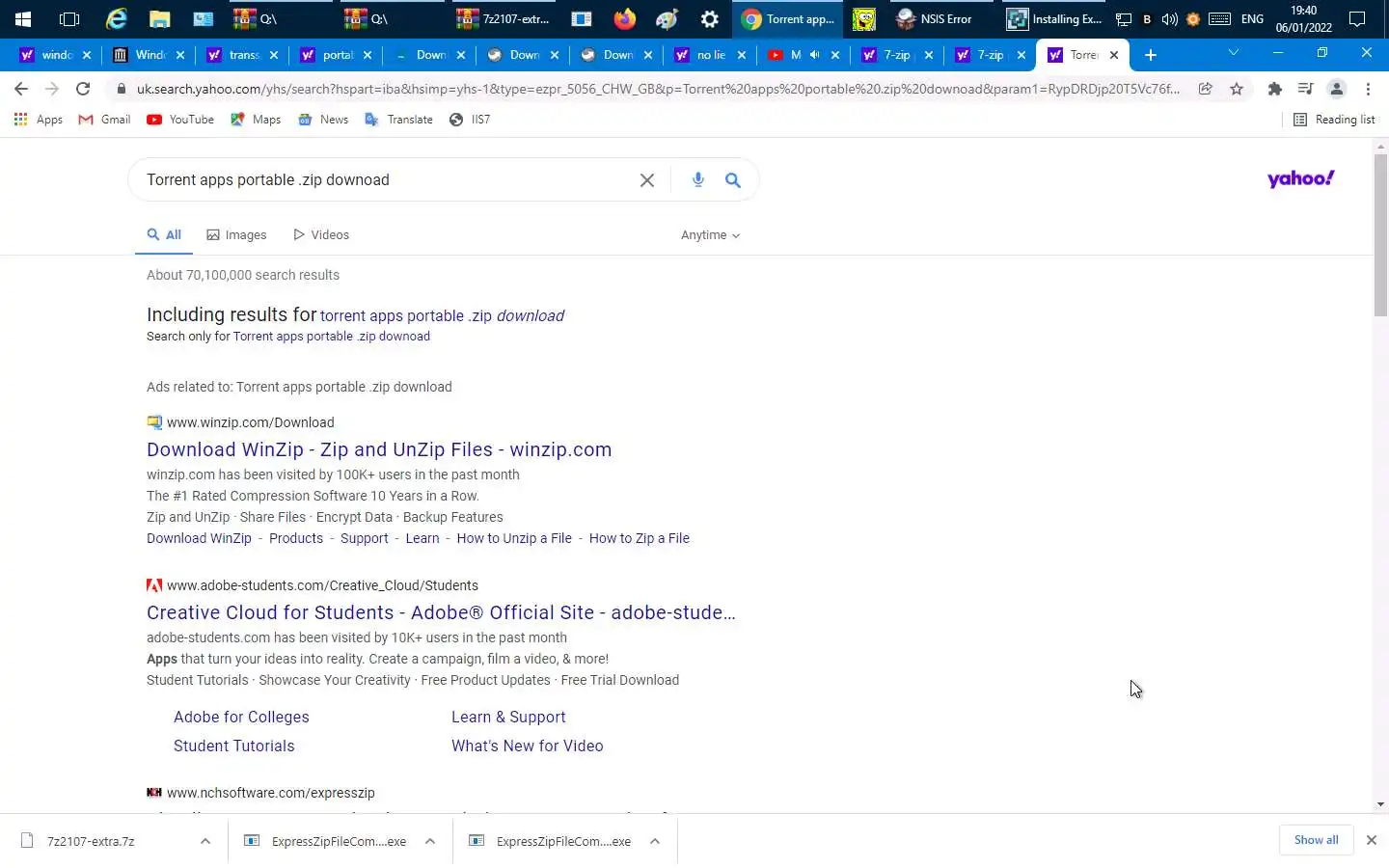This screenshot has width=1389, height=868.
Task: Open the Reading list panel
Action: pos(1334,120)
